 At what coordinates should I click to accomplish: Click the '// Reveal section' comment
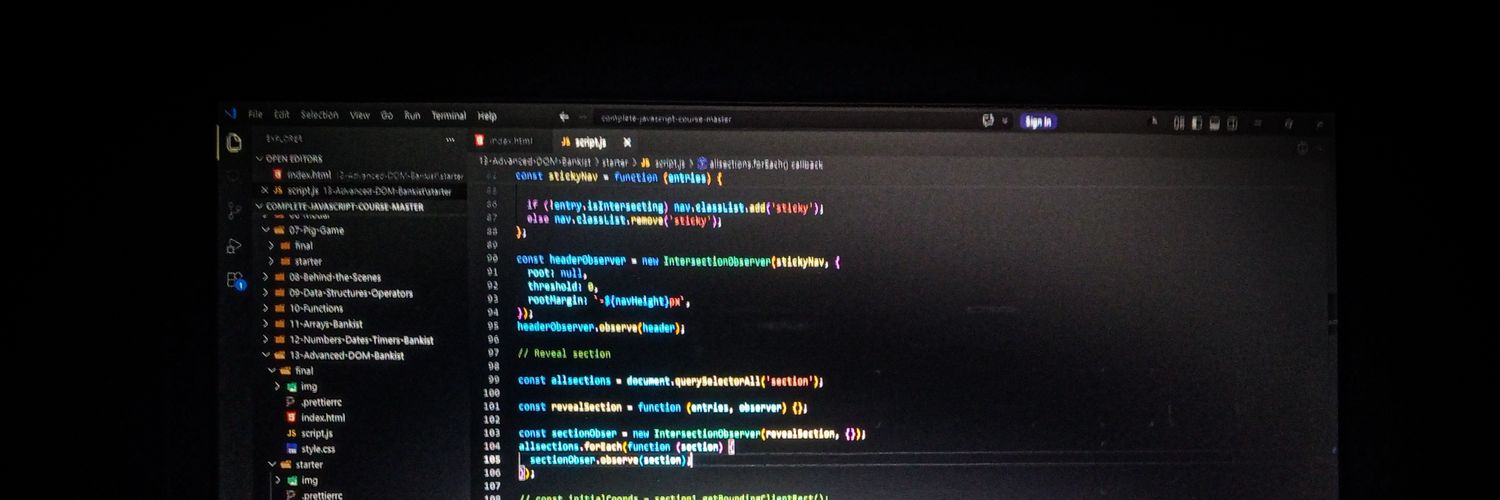tap(564, 354)
